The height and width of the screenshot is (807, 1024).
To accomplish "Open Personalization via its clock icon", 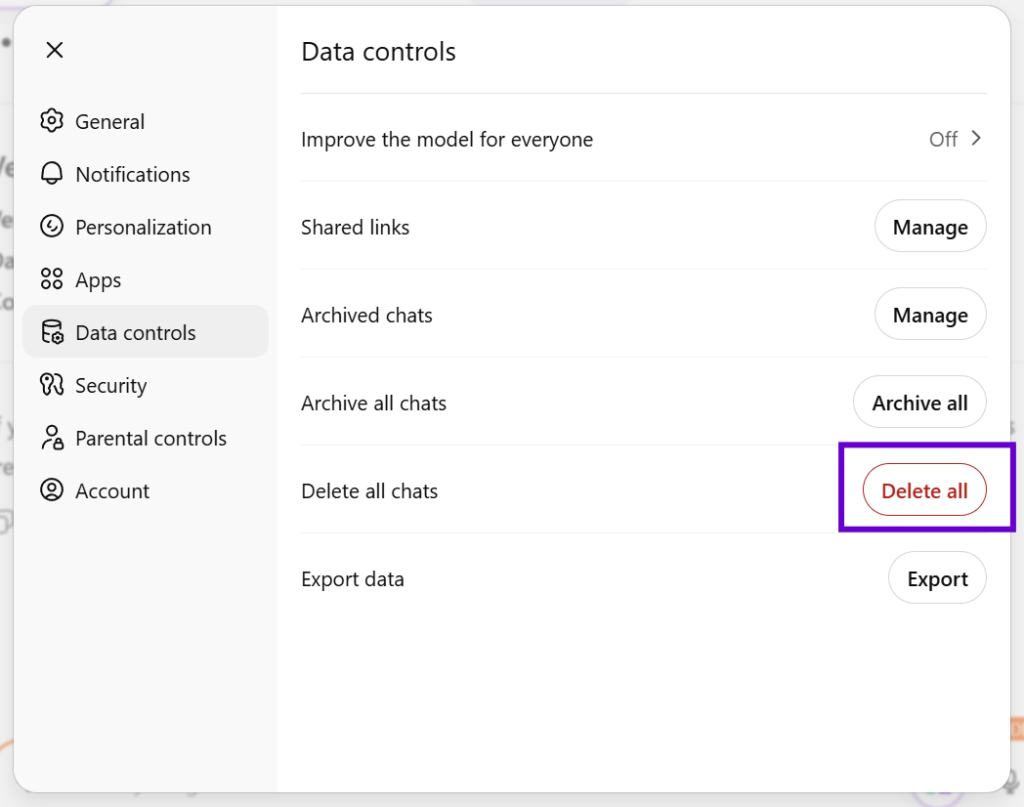I will pyautogui.click(x=52, y=227).
